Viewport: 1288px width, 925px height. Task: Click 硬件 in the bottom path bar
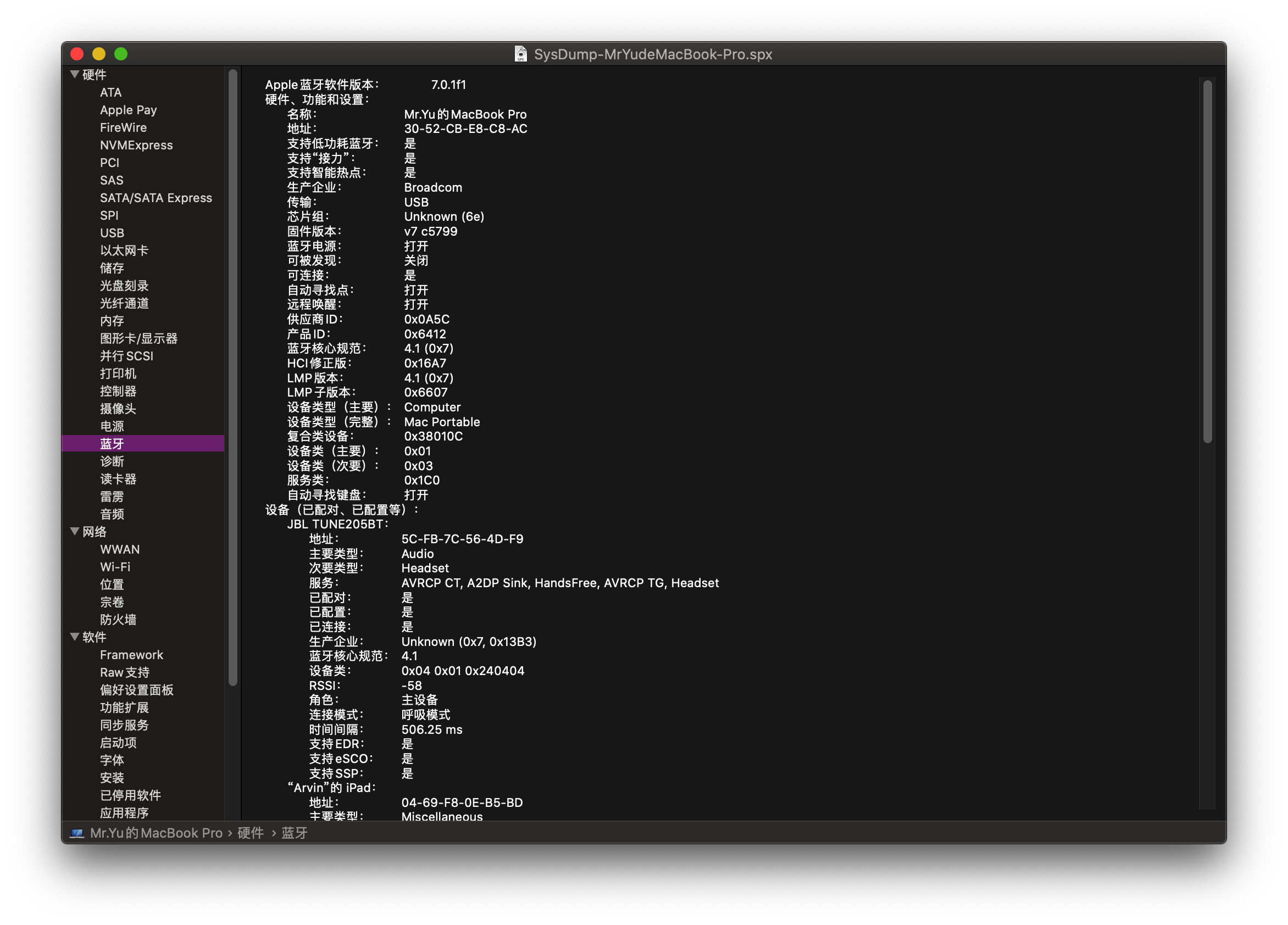pos(251,833)
